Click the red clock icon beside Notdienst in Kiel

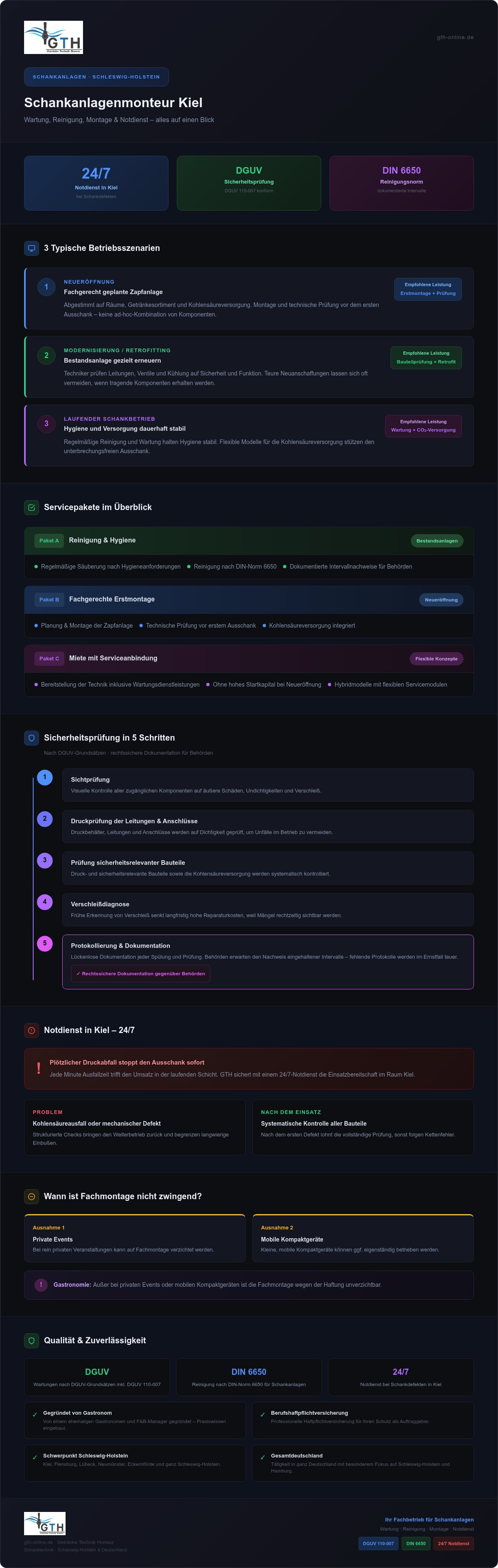tap(32, 1030)
